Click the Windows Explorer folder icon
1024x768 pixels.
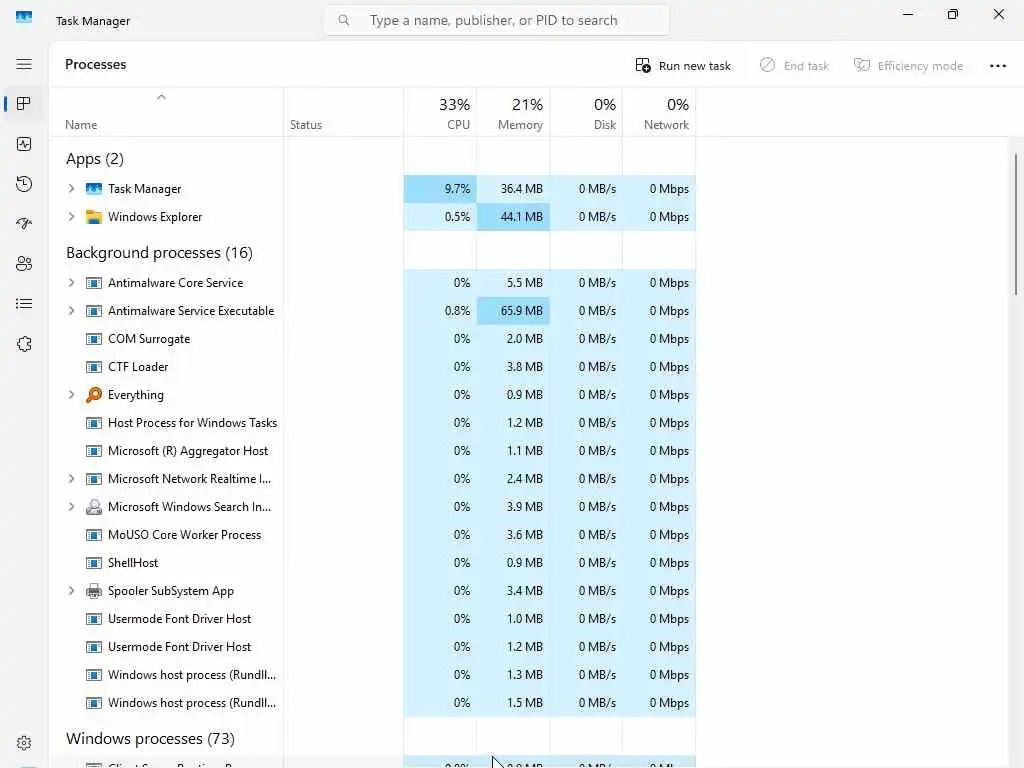coord(94,217)
